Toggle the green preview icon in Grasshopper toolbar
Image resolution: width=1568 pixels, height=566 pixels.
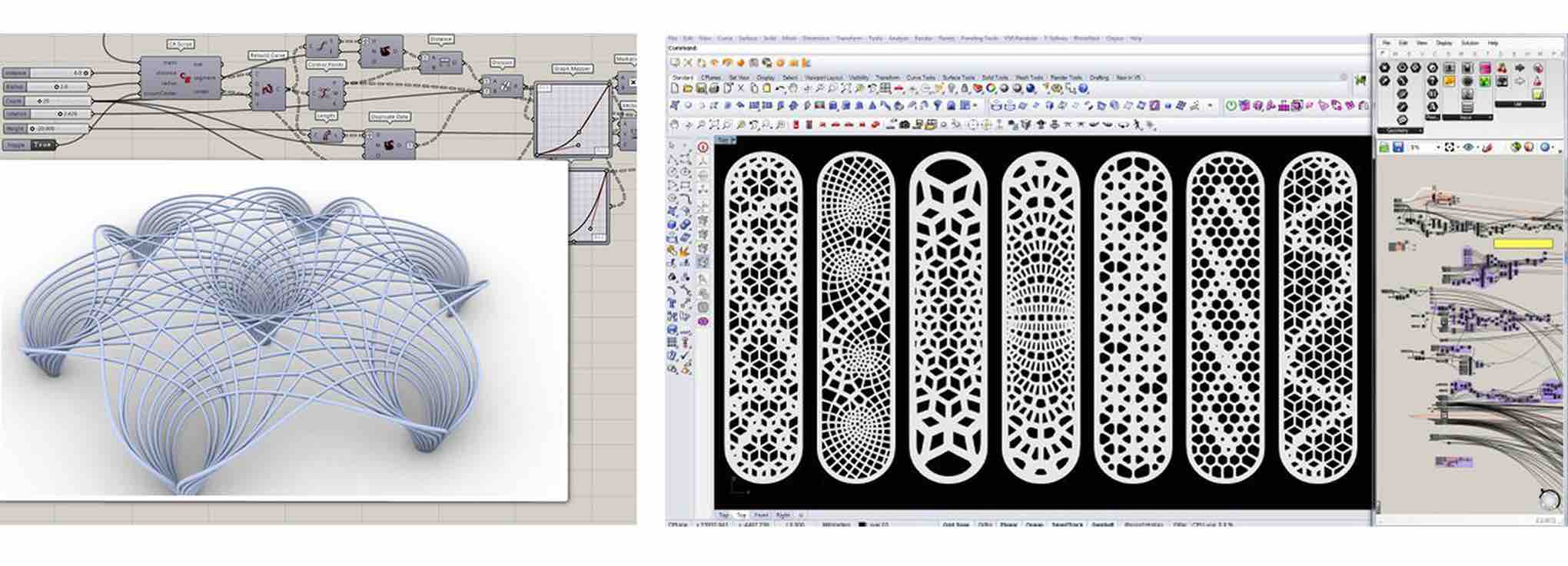(x=1516, y=147)
